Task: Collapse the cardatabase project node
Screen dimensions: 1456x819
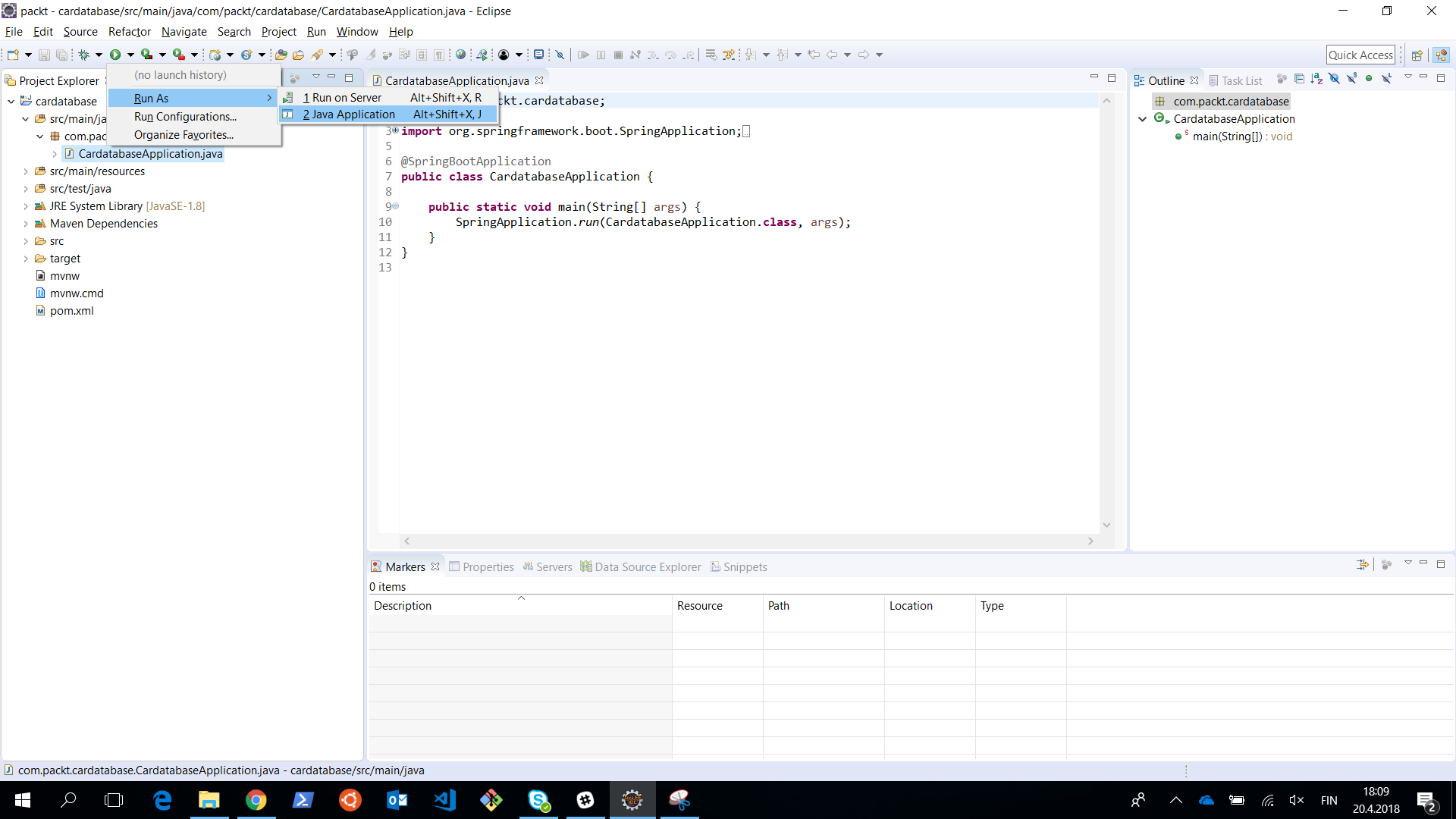Action: (11, 101)
